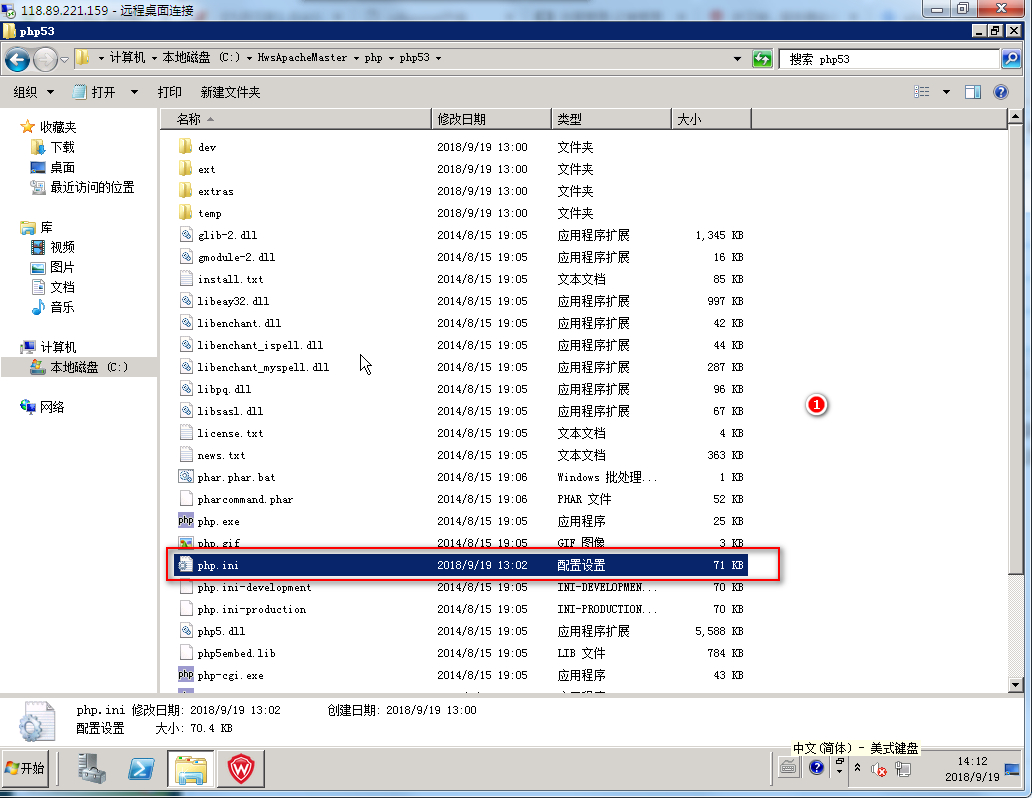Select 桌面 in the favorites sidebar
1032x798 pixels.
pyautogui.click(x=63, y=167)
